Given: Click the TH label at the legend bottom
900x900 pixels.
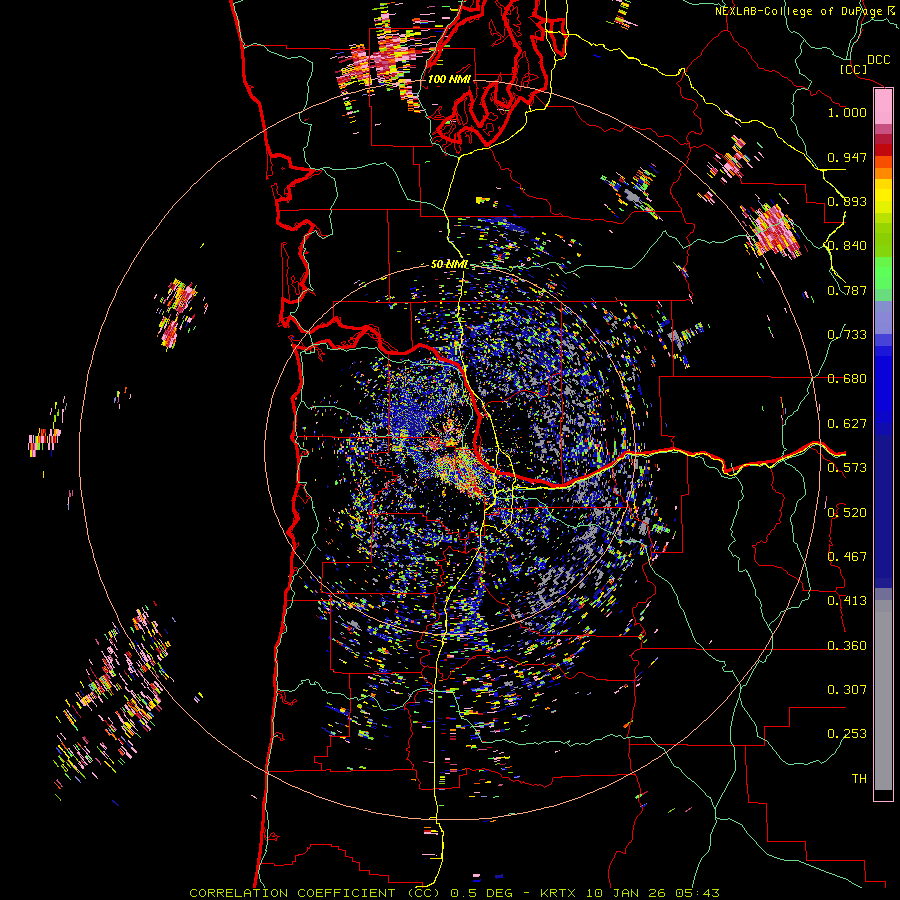Looking at the screenshot, I should pyautogui.click(x=859, y=779).
